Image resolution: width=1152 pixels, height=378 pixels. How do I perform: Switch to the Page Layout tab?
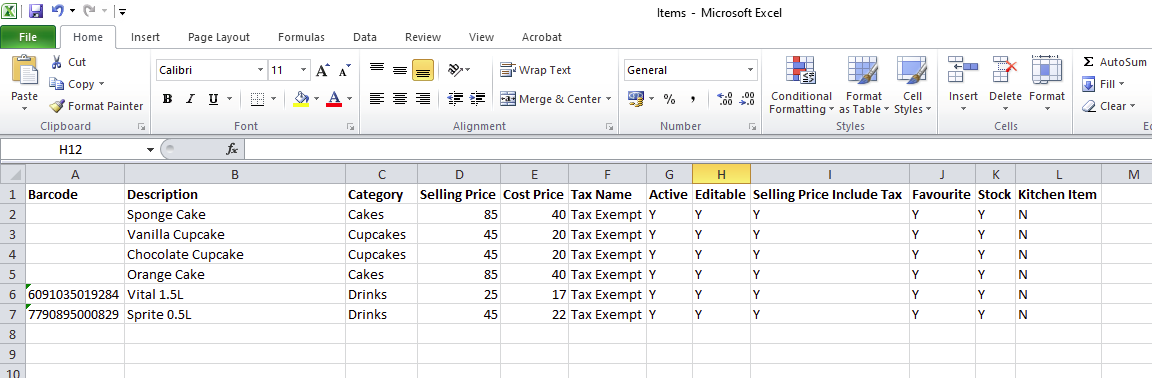click(x=219, y=37)
